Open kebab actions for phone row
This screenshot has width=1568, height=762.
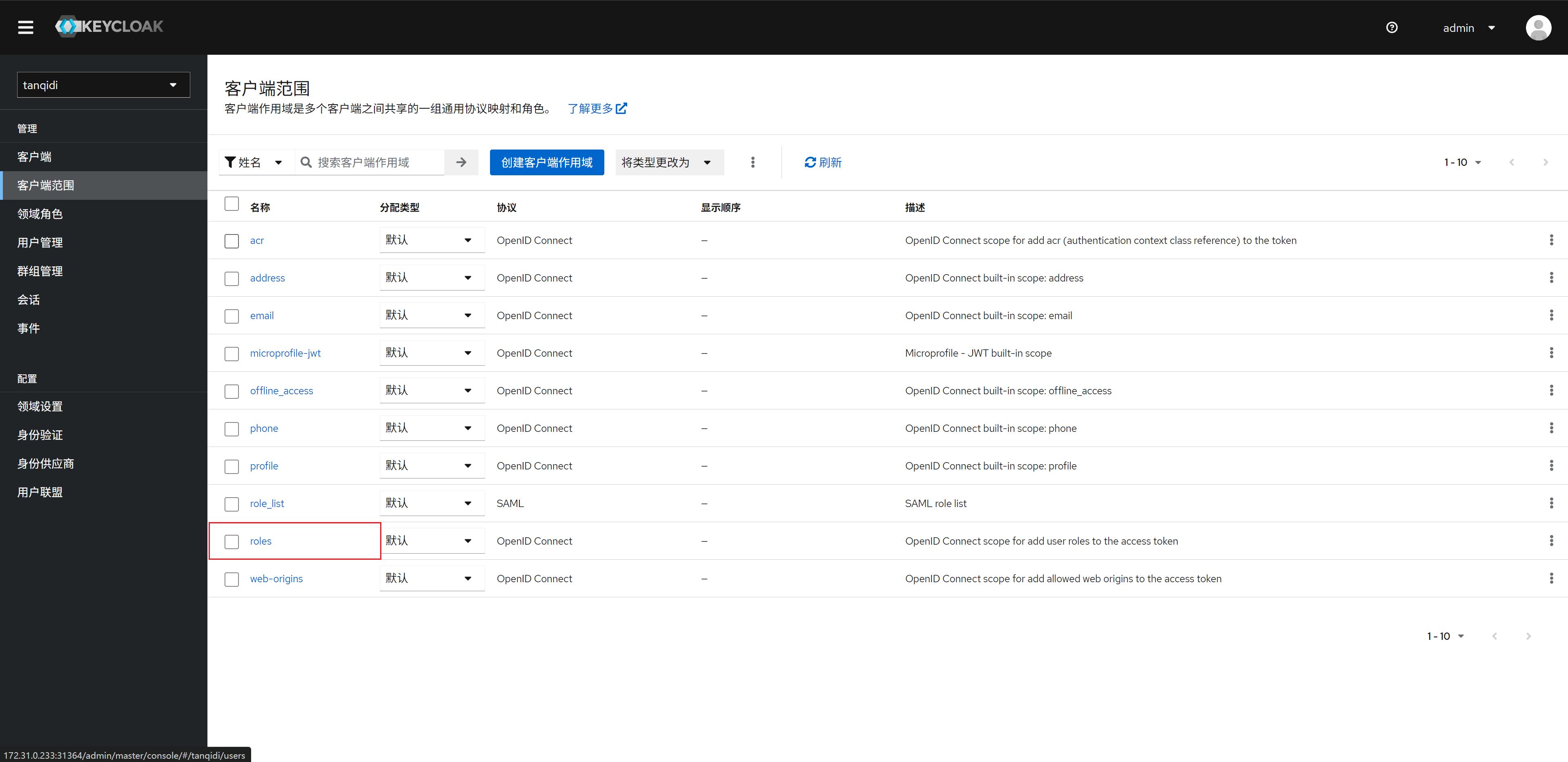1551,428
